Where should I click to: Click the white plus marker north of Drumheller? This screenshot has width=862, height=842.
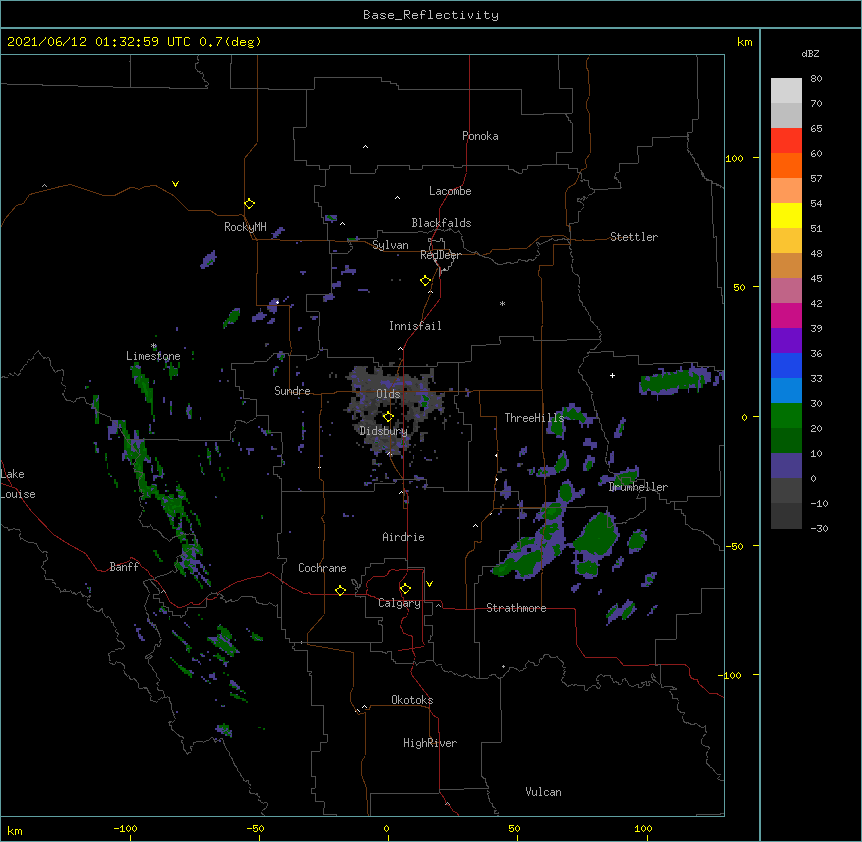point(612,375)
